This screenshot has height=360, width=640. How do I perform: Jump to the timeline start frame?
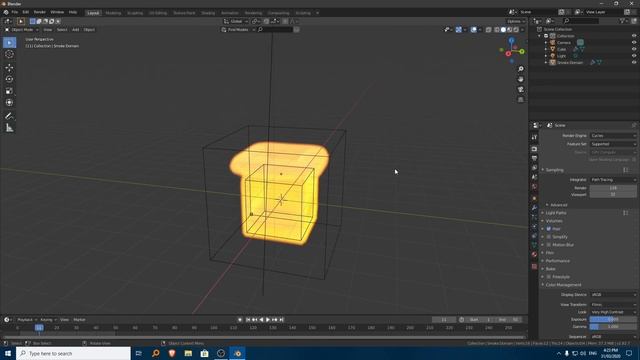click(248, 320)
